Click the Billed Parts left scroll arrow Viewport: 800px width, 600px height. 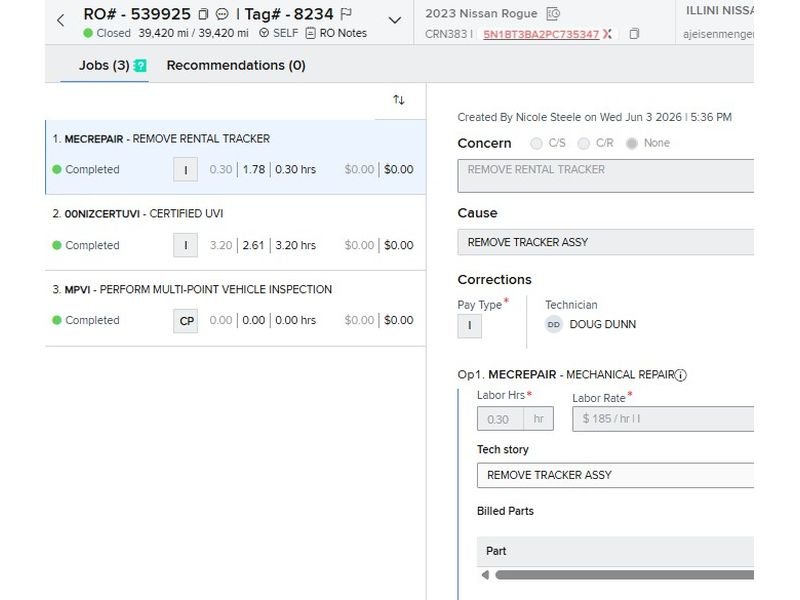tap(485, 575)
